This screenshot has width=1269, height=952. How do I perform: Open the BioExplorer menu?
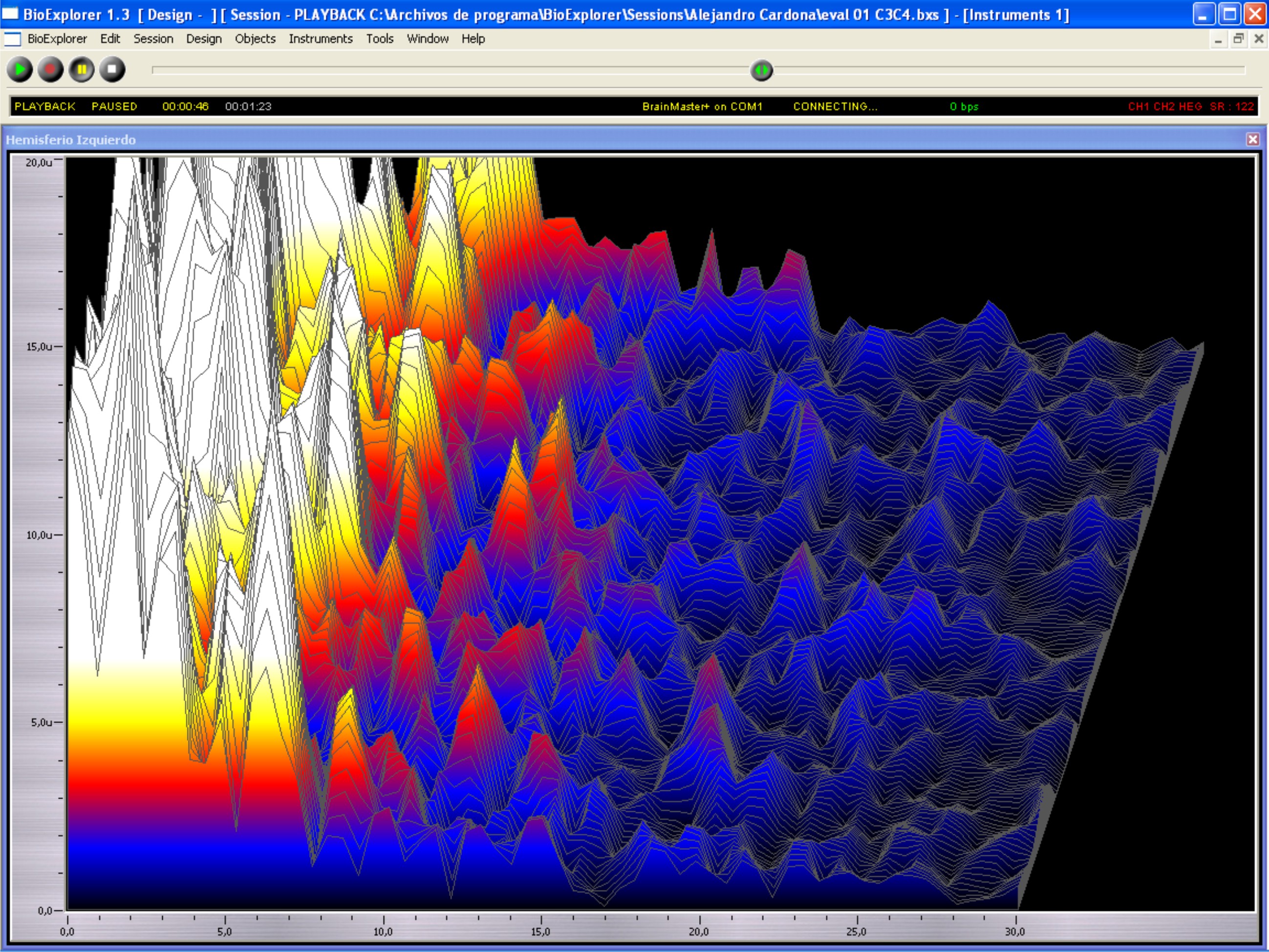click(x=57, y=39)
